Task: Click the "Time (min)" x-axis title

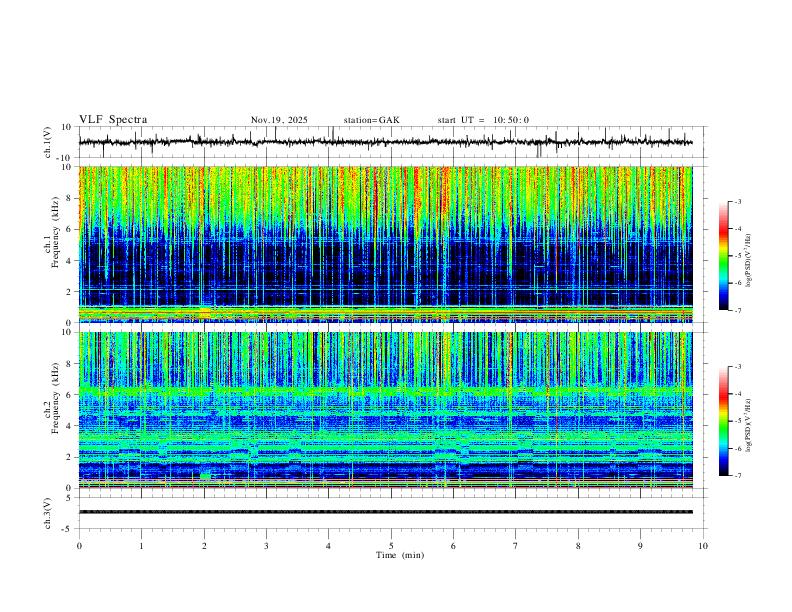Action: tap(400, 555)
